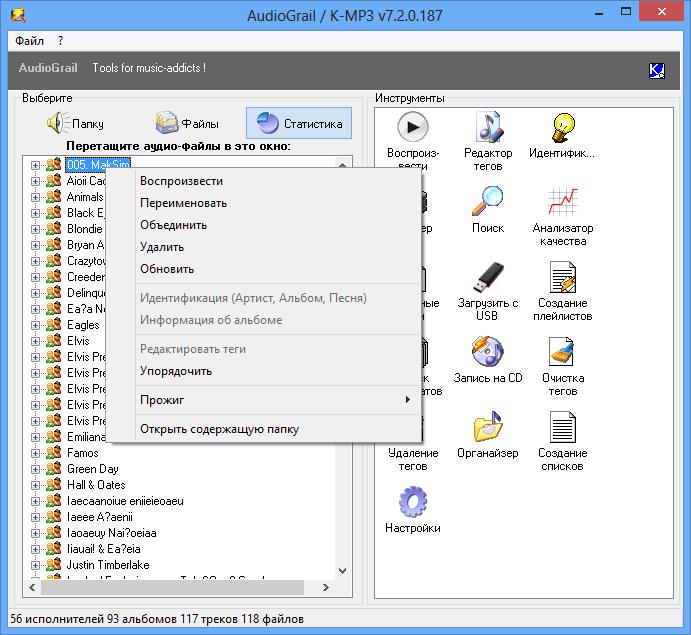The height and width of the screenshot is (635, 691).
Task: Expand the Hall & Oates node
Action: click(35, 485)
